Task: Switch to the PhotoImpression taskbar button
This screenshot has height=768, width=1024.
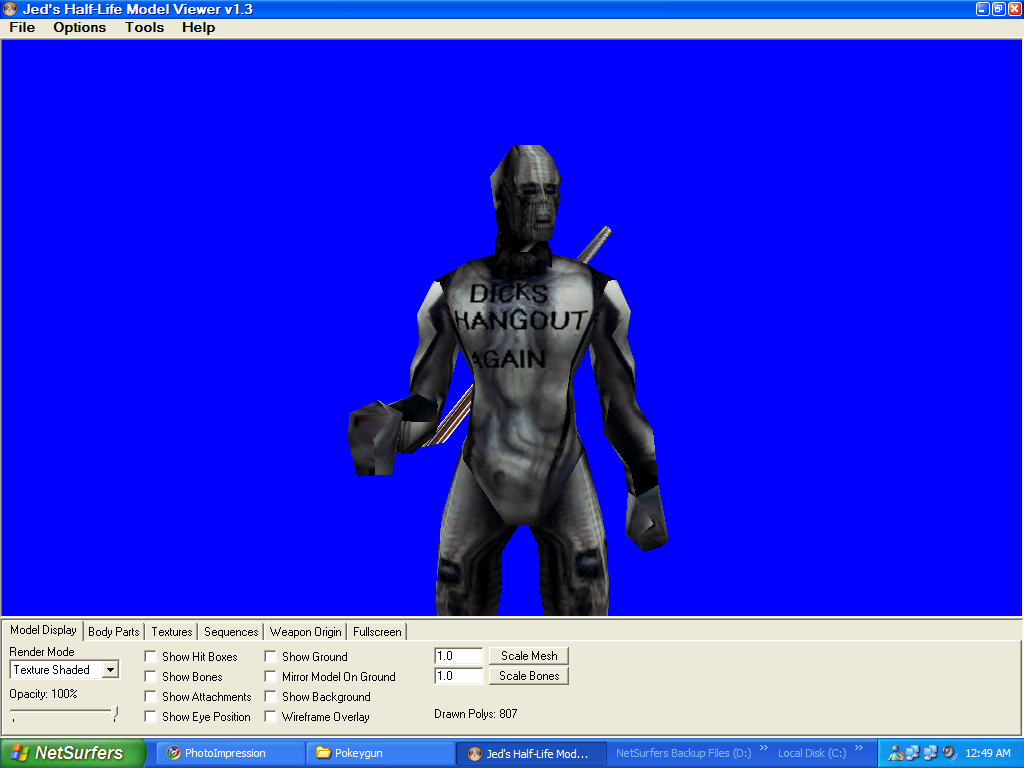Action: tap(232, 753)
